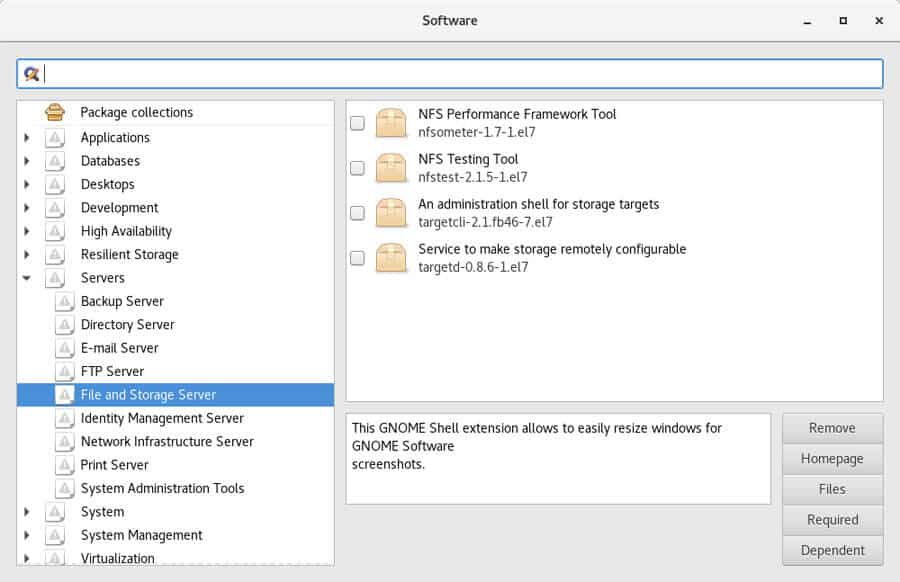900x582 pixels.
Task: Select 'targetd-0.8.6-1.el7' version text
Action: (x=474, y=267)
